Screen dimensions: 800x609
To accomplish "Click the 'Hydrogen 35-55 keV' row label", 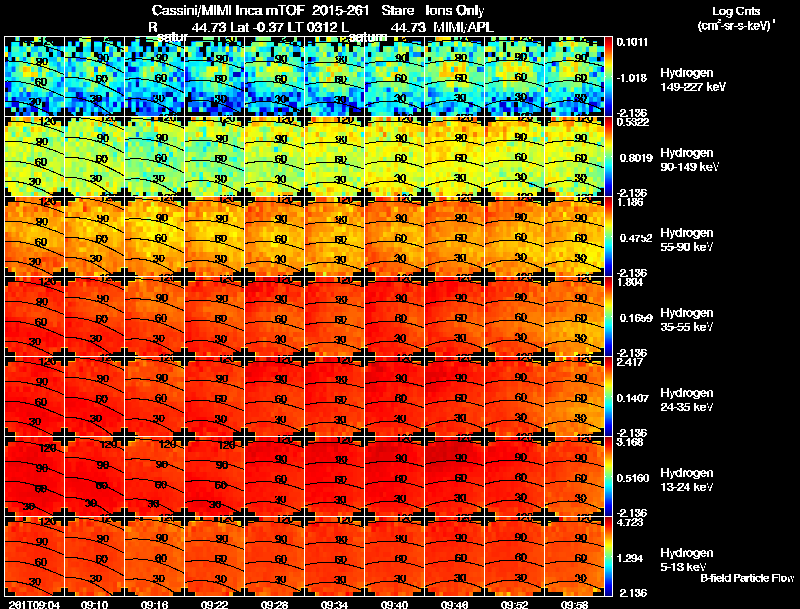I will 687,320.
